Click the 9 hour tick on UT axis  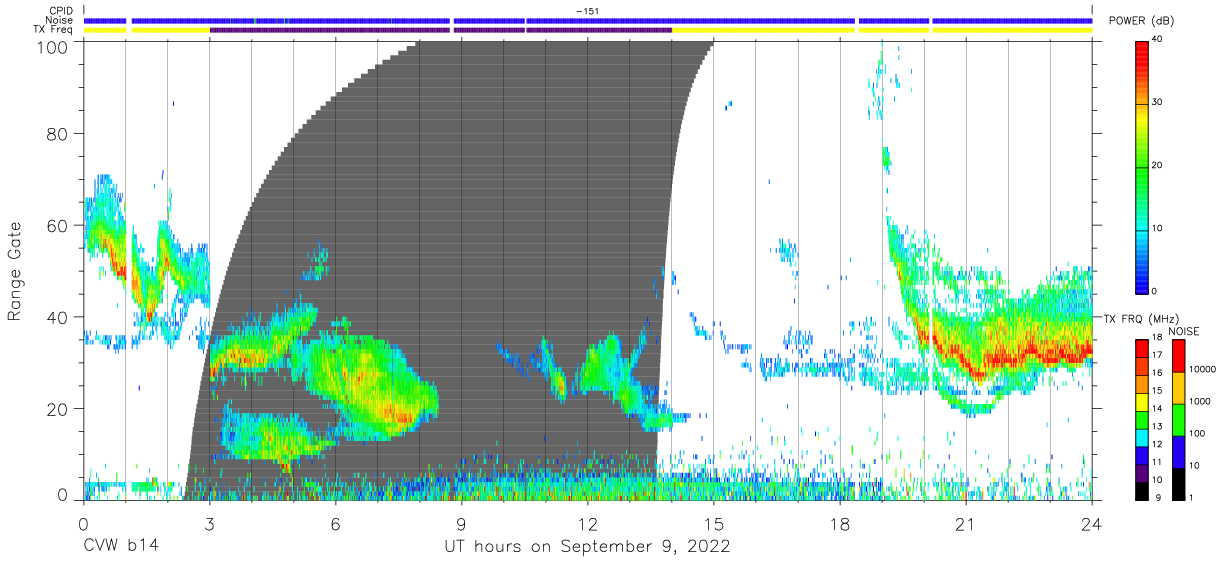(x=461, y=524)
